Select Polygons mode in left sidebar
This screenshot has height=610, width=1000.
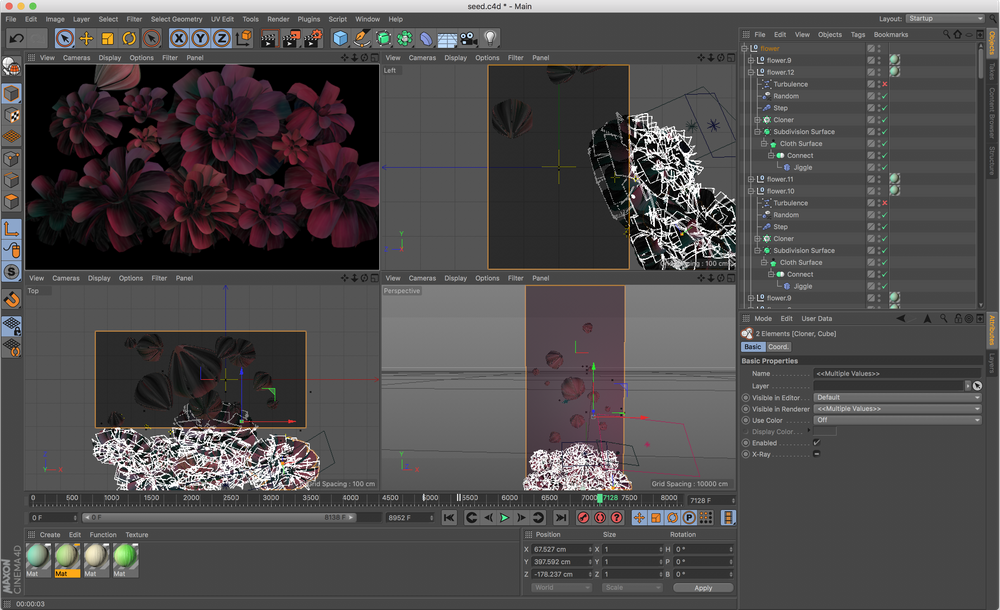[11, 202]
